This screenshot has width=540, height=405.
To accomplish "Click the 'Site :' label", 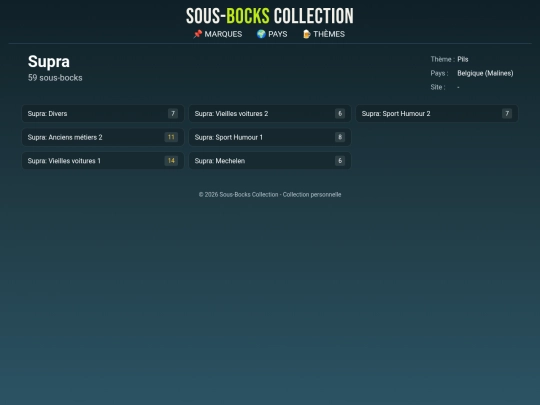I will click(x=438, y=87).
